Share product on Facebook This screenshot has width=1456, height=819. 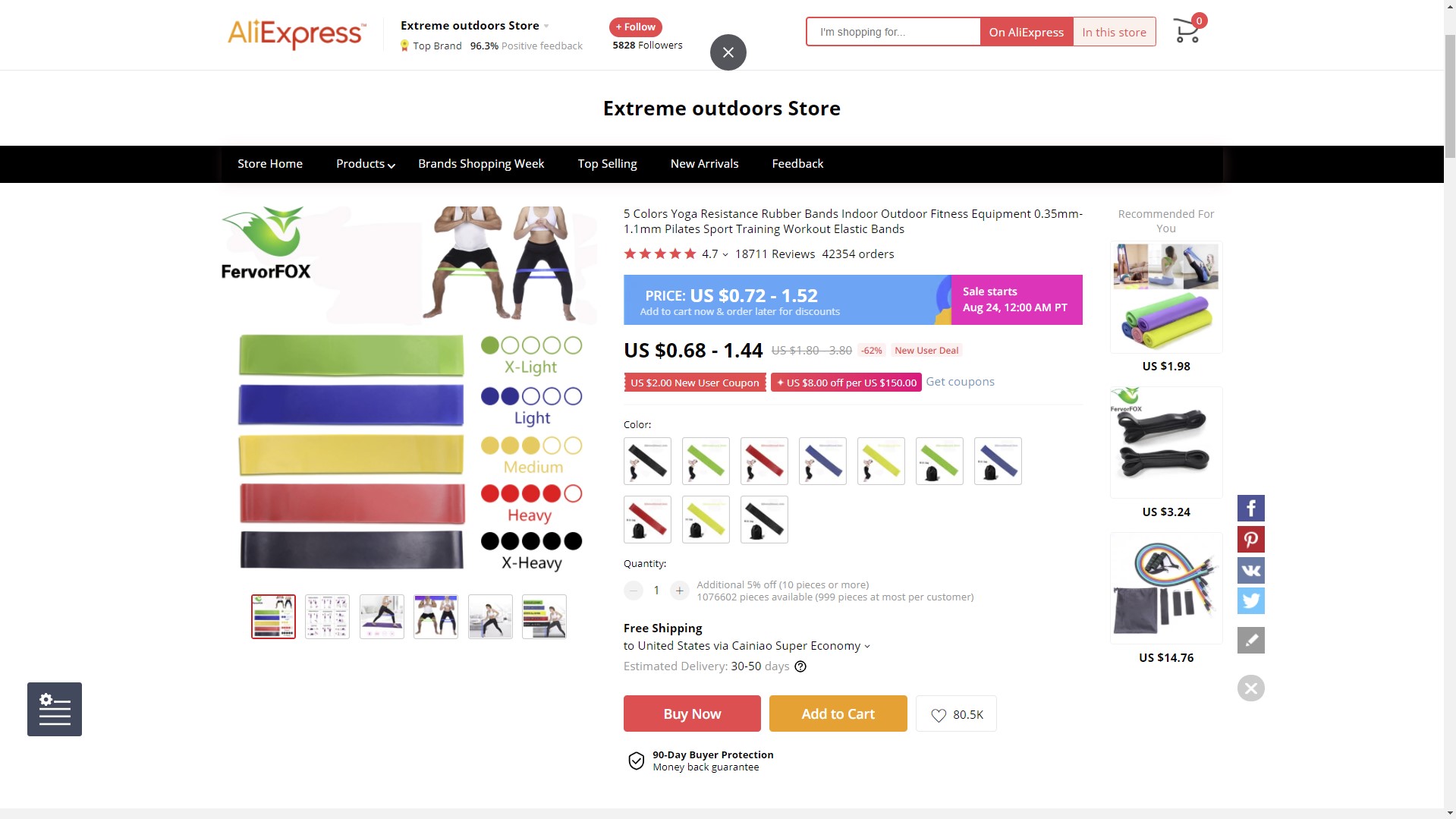(1251, 508)
